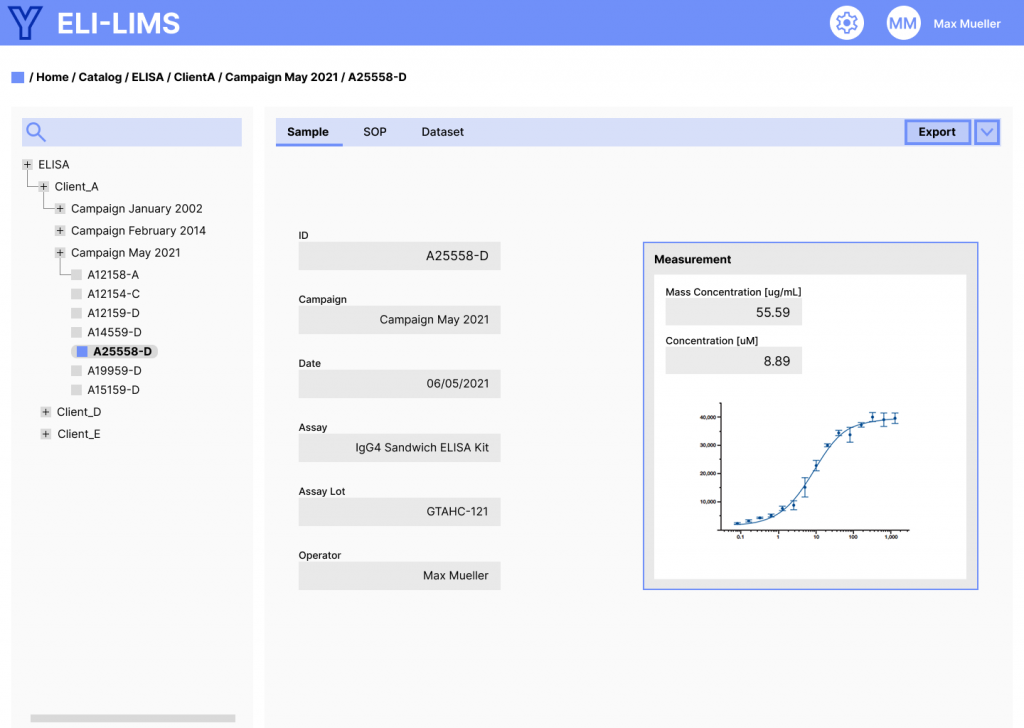1024x728 pixels.
Task: Click the sample icon beside A12158-A
Action: 77,274
